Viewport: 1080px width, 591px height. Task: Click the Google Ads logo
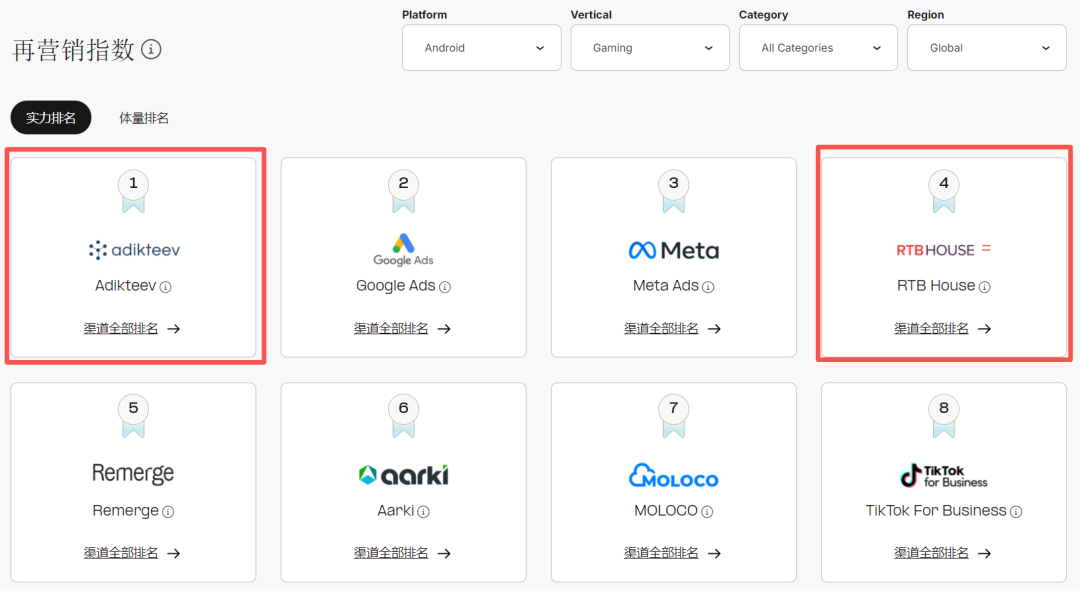tap(404, 250)
